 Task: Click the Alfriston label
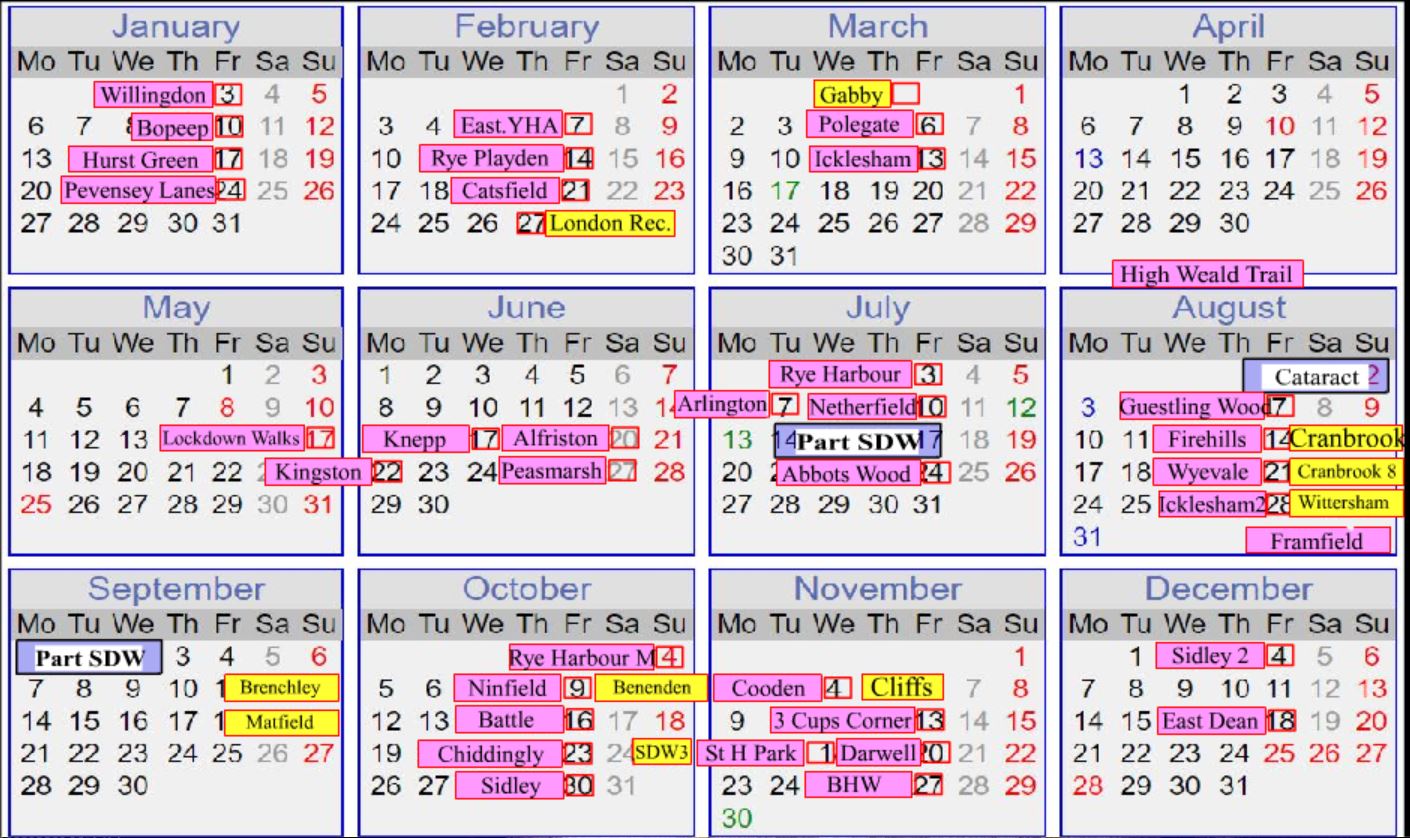coord(555,438)
